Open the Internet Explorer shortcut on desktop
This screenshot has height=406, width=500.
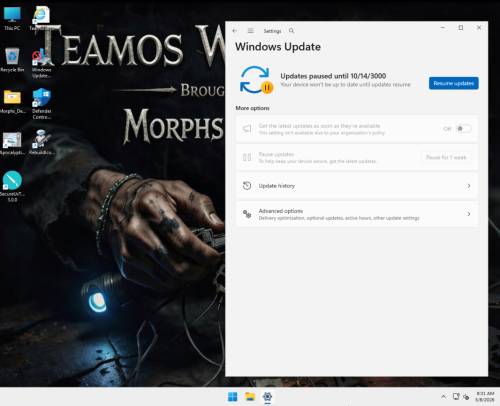[41, 19]
